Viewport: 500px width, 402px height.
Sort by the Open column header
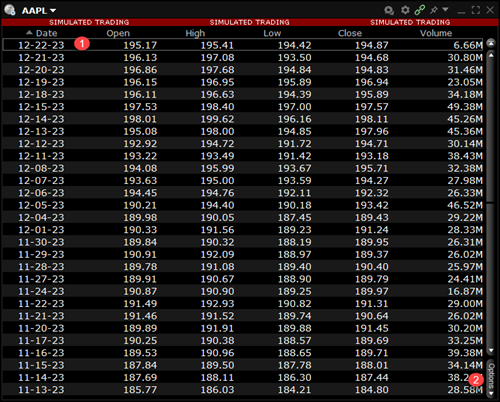point(118,33)
